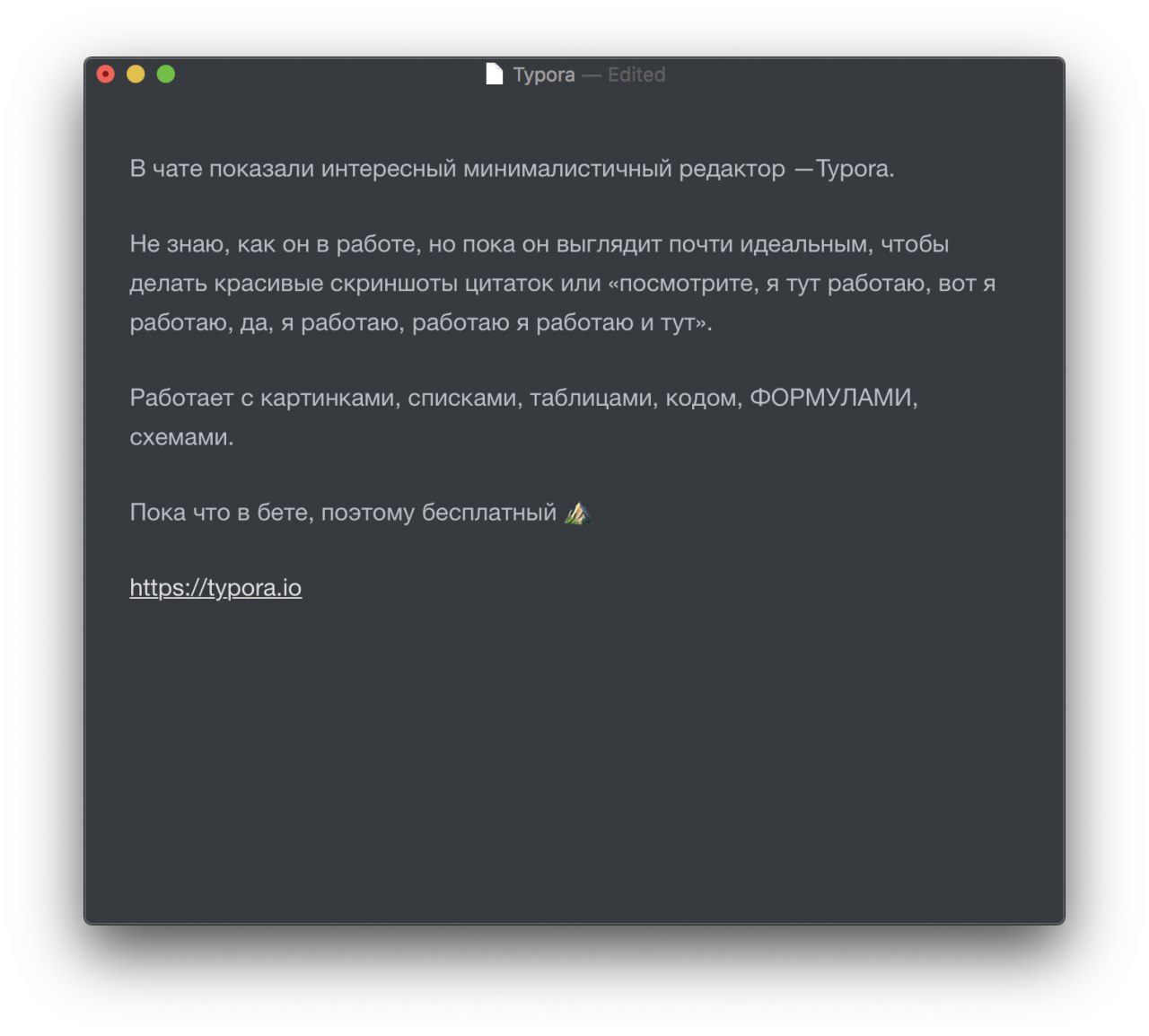Click empty editor area below the link
The width and height of the screenshot is (1149, 1036).
[574, 763]
